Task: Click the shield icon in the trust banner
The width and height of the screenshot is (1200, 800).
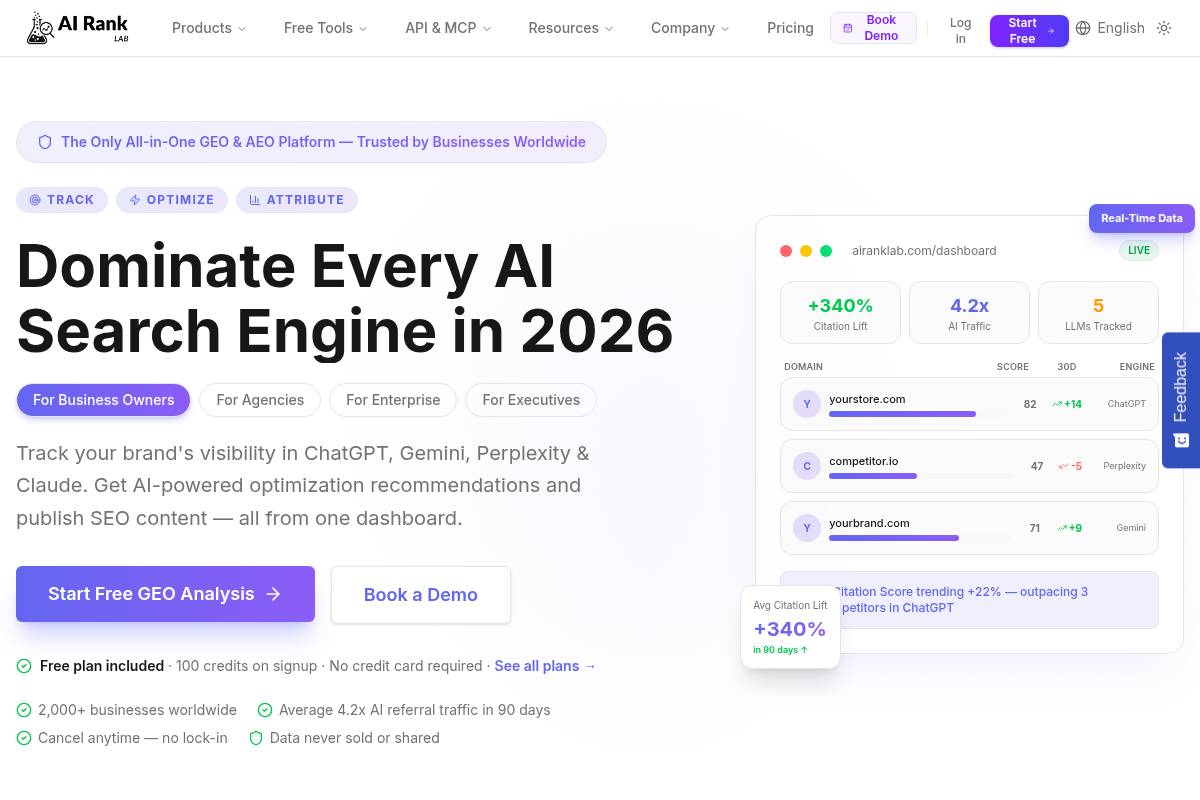Action: [45, 142]
